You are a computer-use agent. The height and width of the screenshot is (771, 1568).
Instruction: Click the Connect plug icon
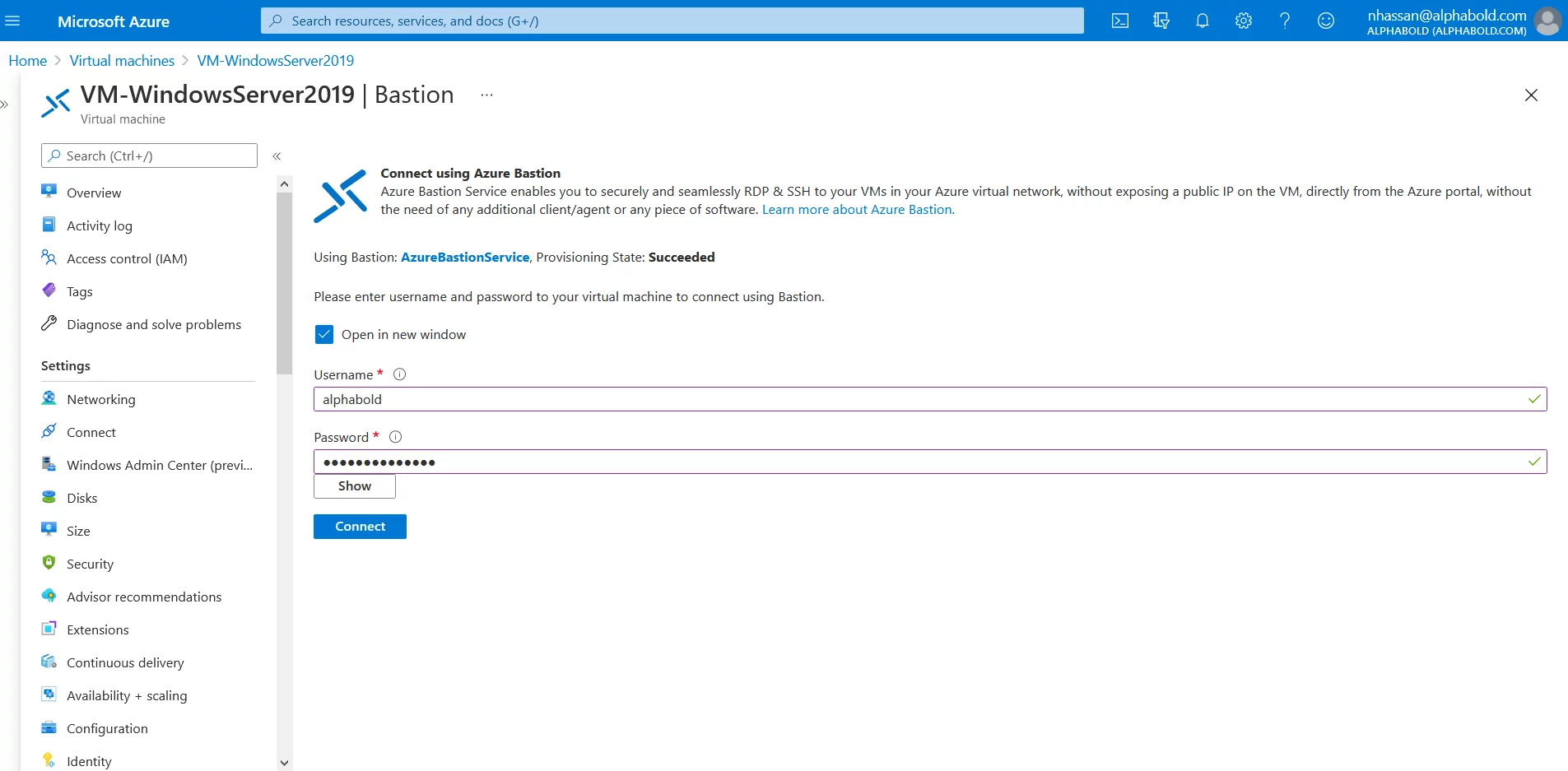[49, 431]
